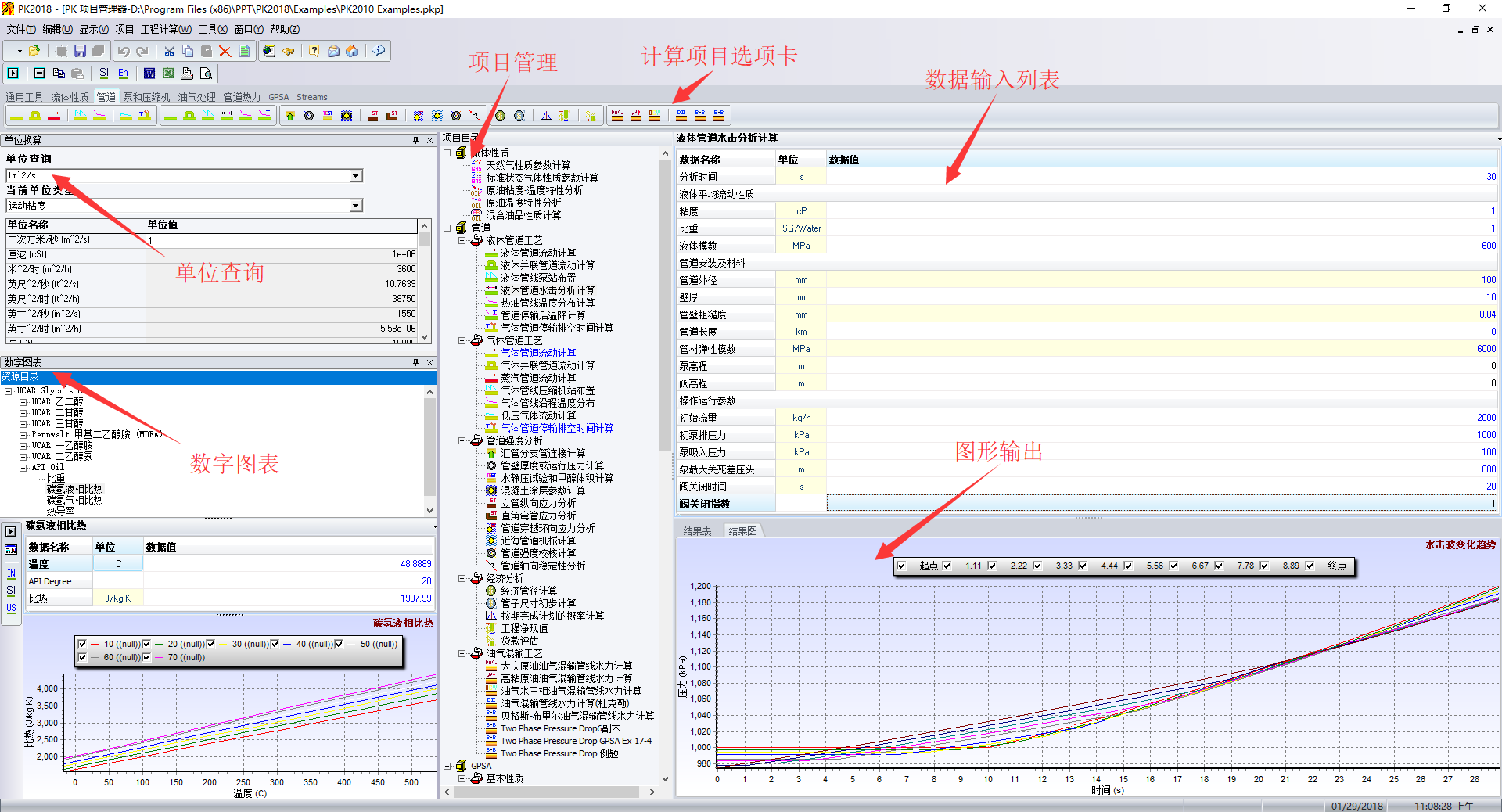
Task: Open 液体管道水击分析计算 in project tree
Action: [x=548, y=290]
